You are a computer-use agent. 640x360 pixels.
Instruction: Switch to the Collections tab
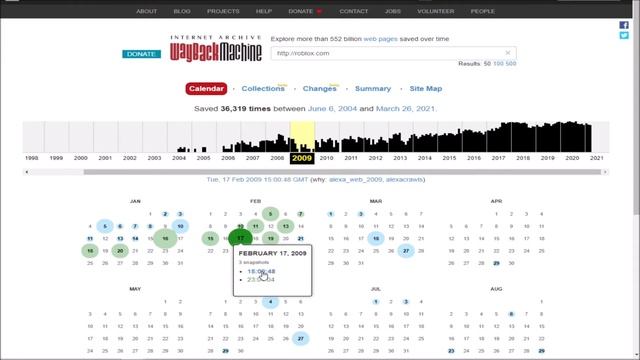263,89
